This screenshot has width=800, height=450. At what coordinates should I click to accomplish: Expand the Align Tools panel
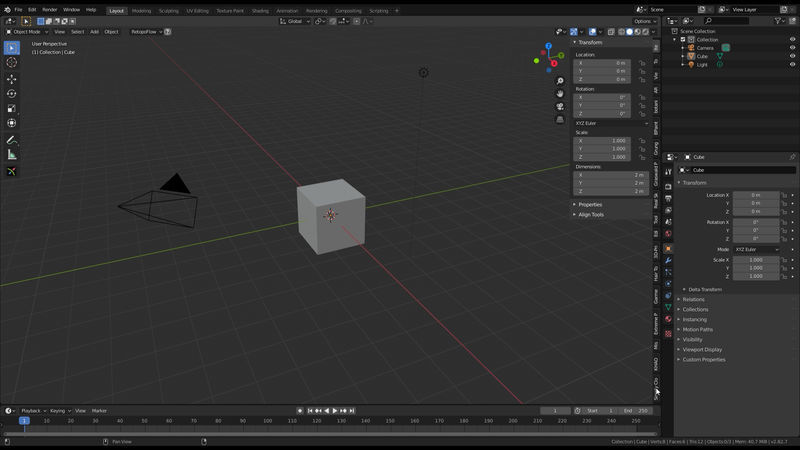[x=591, y=215]
